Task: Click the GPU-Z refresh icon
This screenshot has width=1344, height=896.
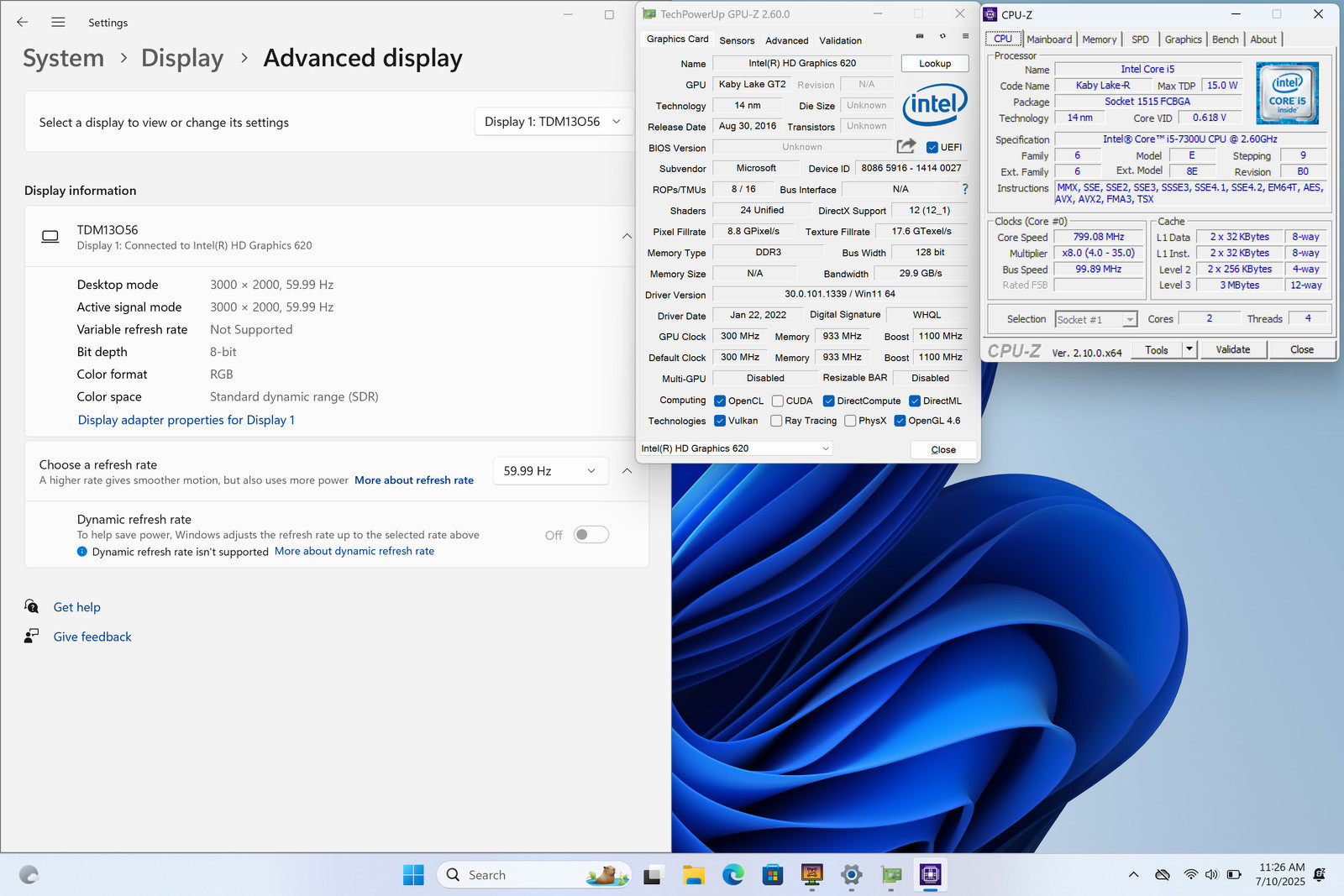Action: (942, 36)
